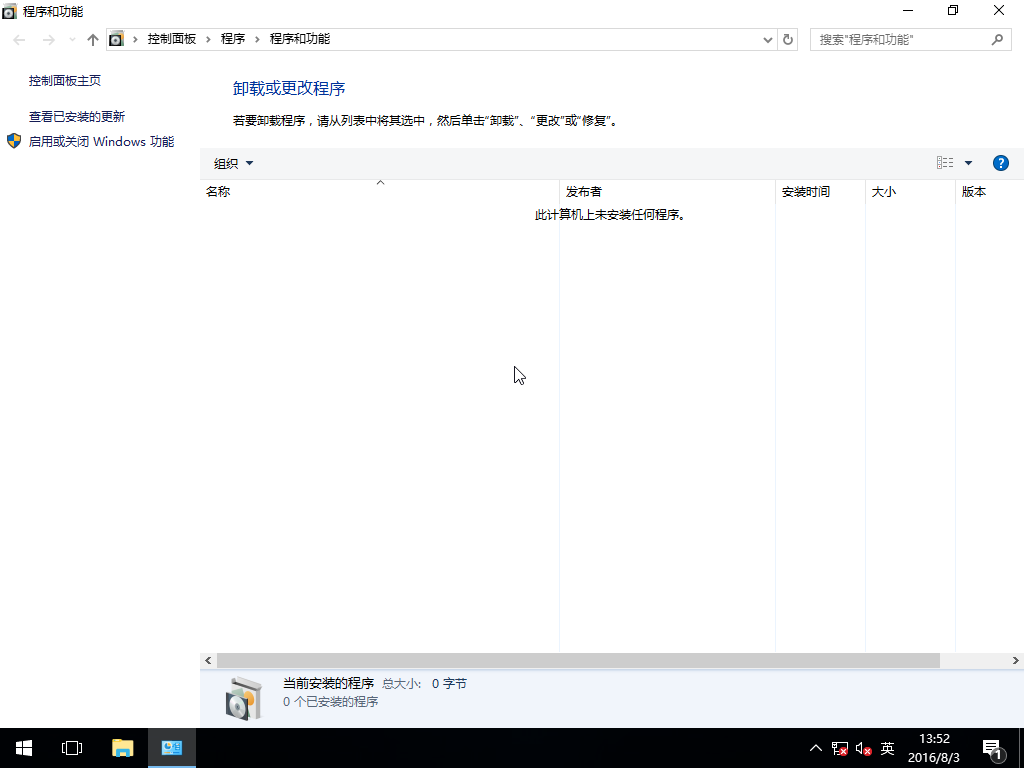Show hidden system tray icons
This screenshot has height=768, width=1024.
coord(816,748)
